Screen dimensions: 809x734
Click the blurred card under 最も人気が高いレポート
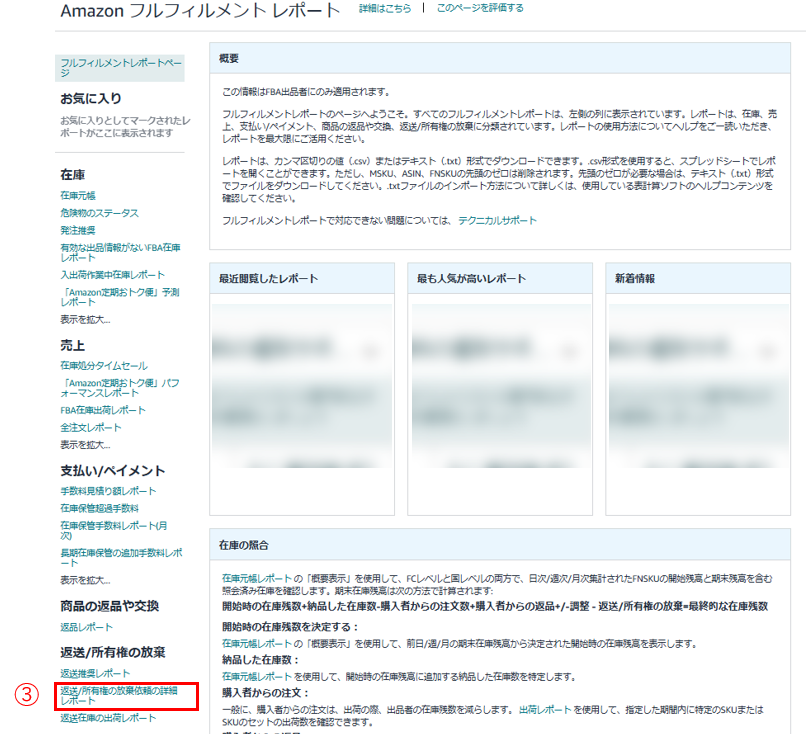click(501, 386)
